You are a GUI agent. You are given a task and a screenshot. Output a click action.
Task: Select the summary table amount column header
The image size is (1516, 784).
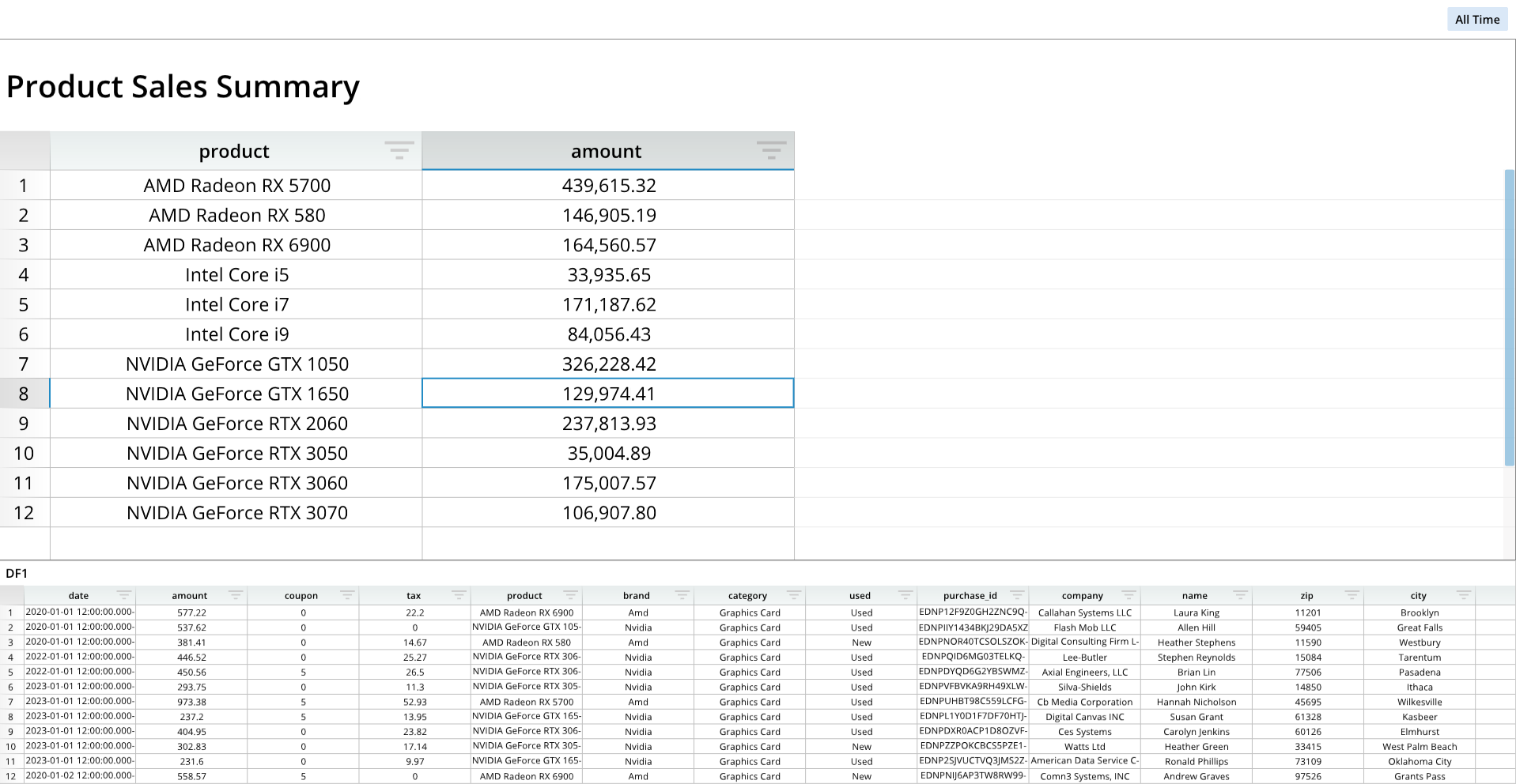pyautogui.click(x=607, y=151)
